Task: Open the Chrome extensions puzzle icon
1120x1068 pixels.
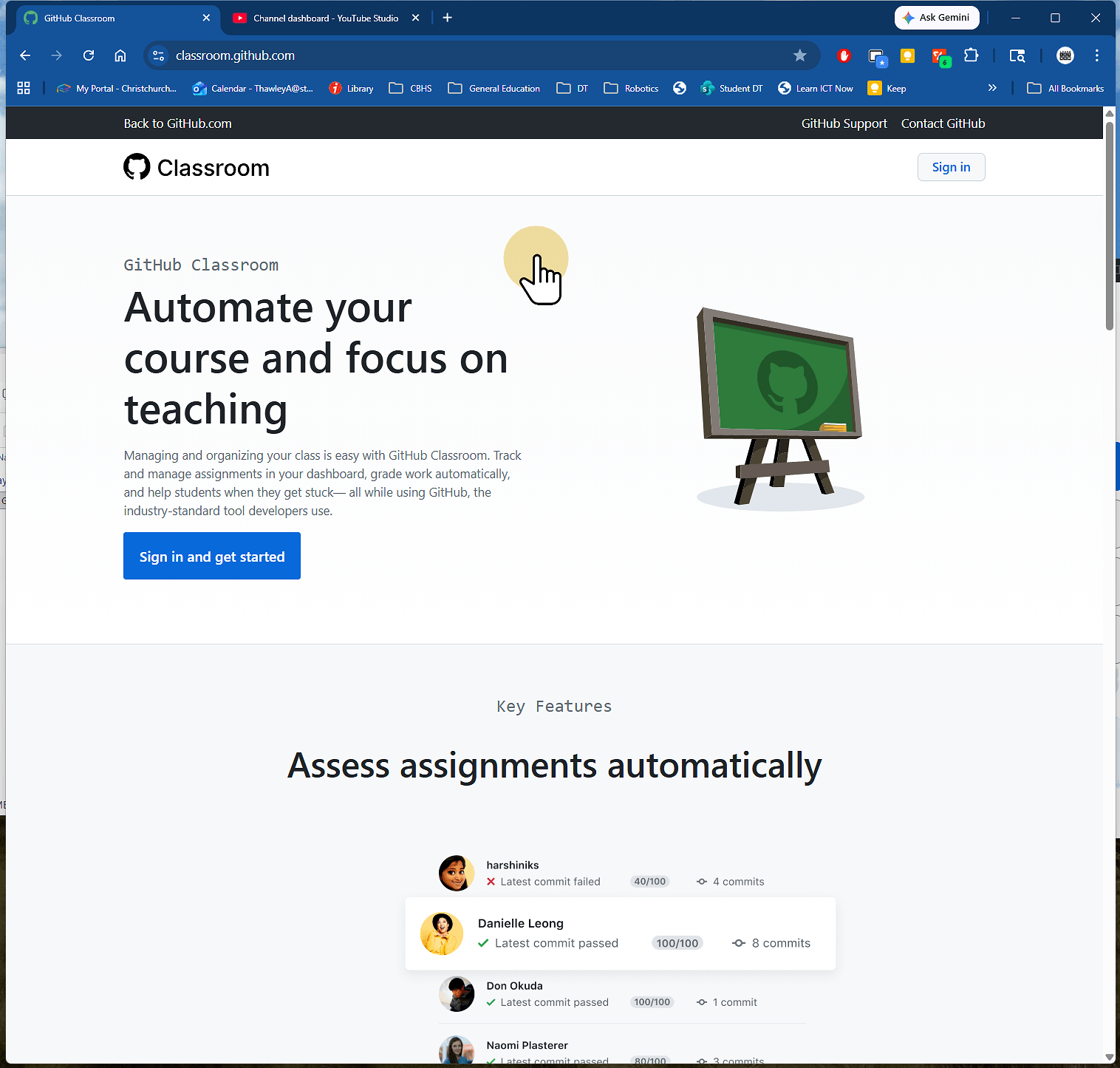Action: pyautogui.click(x=972, y=55)
